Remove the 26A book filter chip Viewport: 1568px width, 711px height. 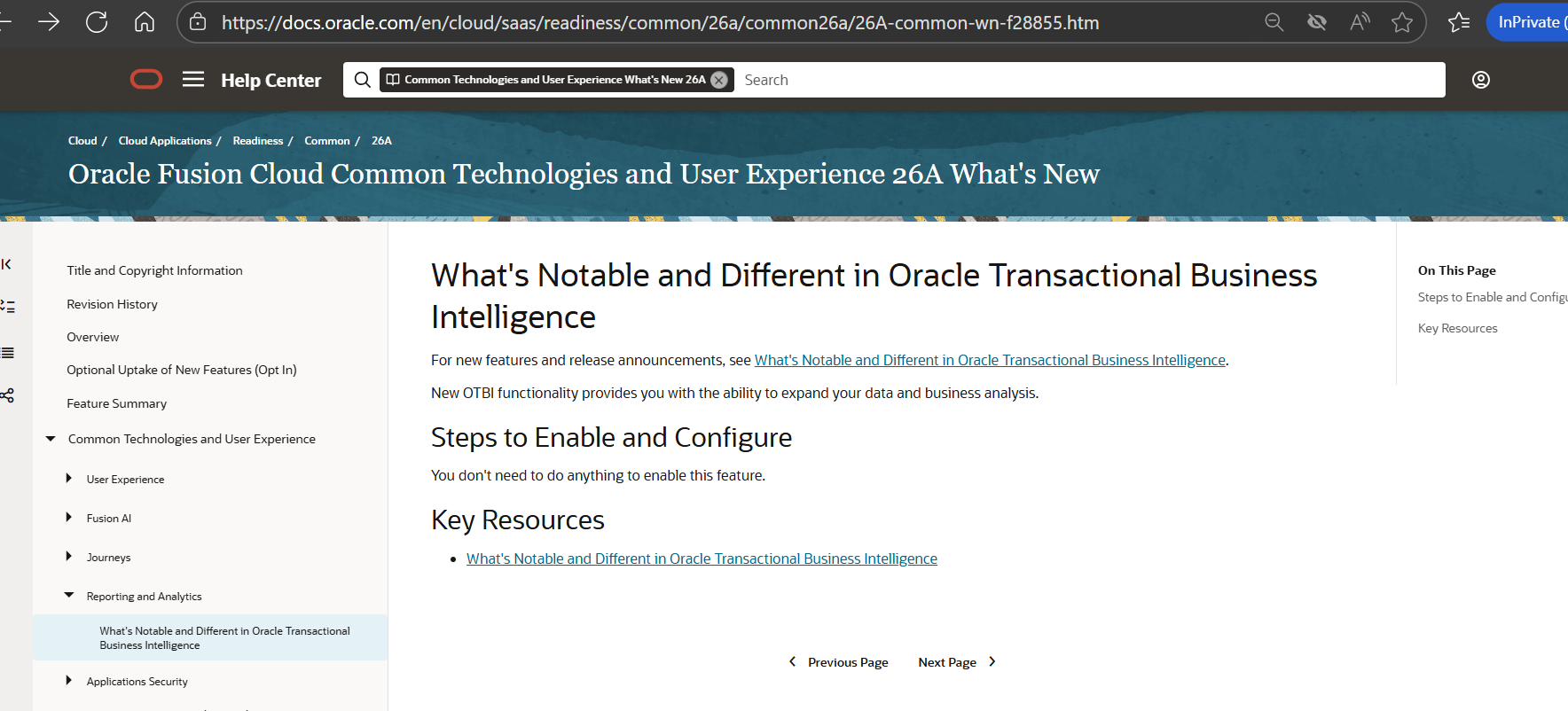pos(719,80)
